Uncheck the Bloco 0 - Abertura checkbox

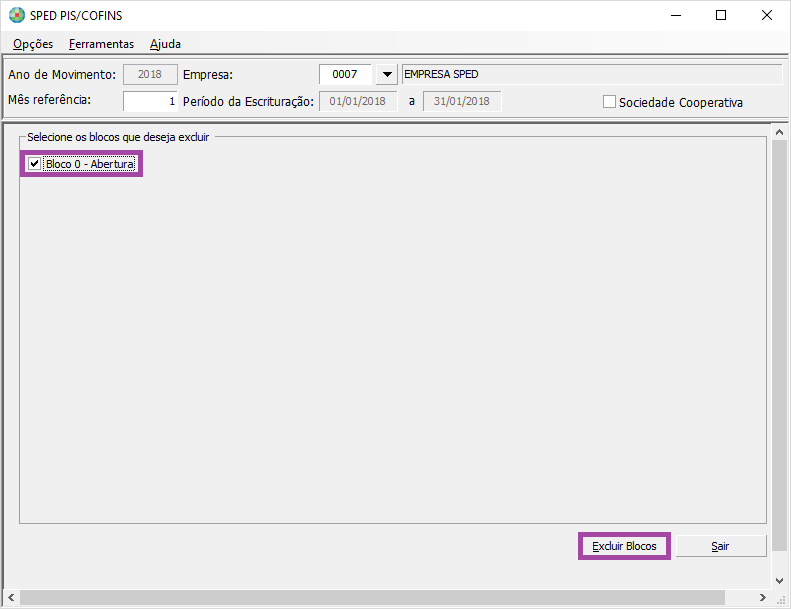[35, 164]
